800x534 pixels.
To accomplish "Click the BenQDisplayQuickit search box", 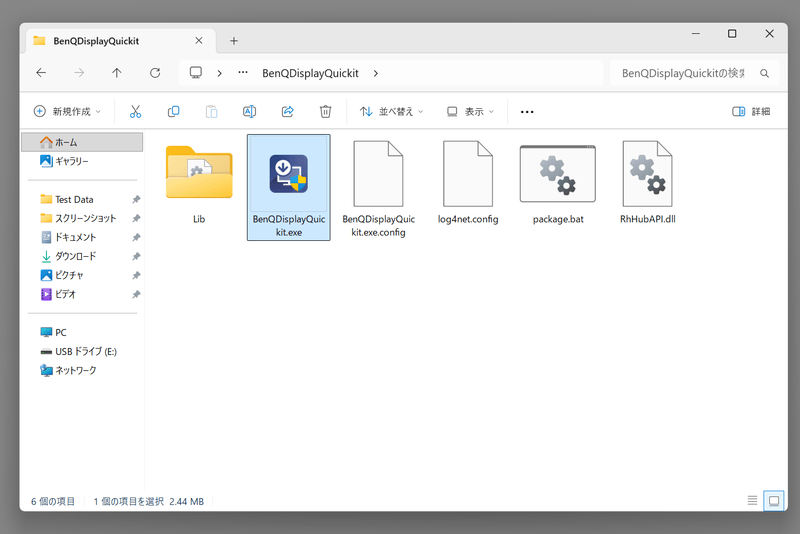I will point(683,73).
